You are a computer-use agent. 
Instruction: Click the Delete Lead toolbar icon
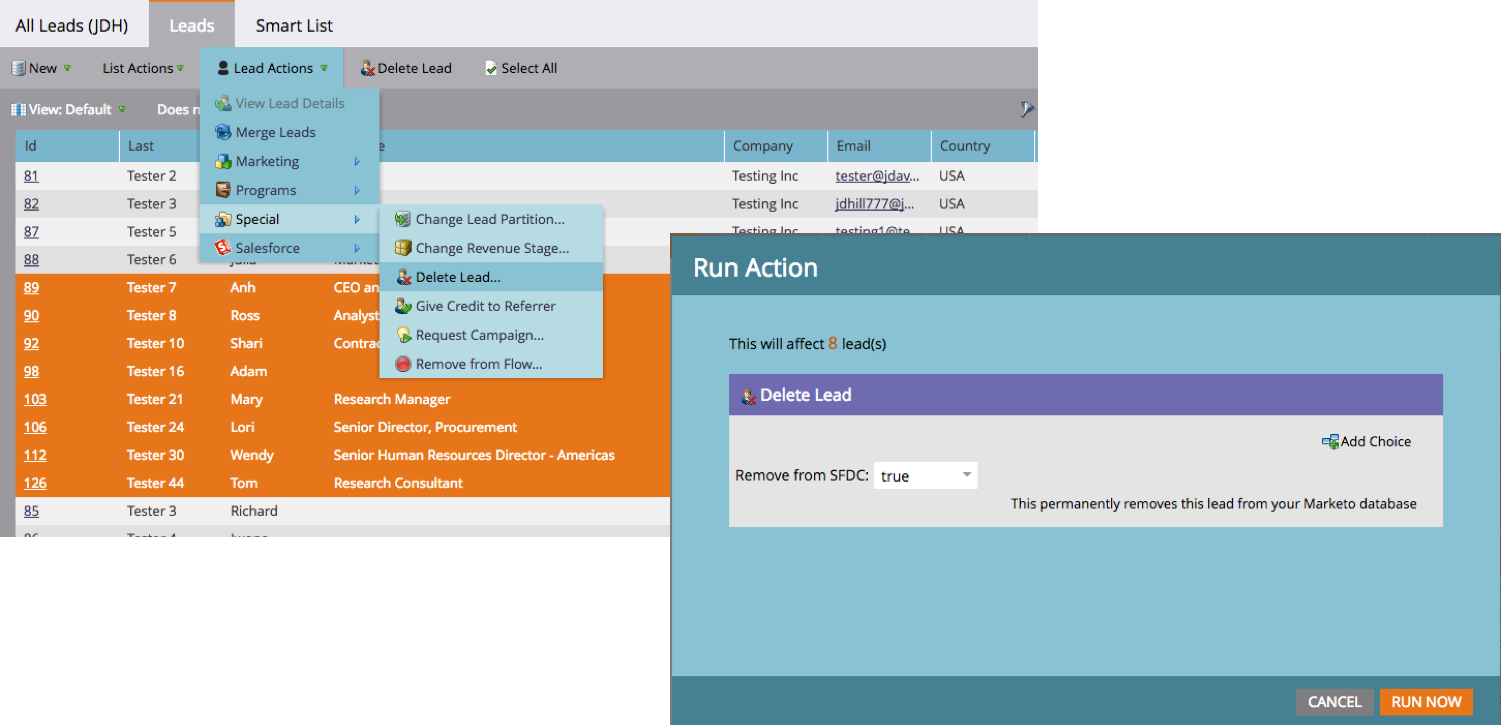(x=367, y=69)
